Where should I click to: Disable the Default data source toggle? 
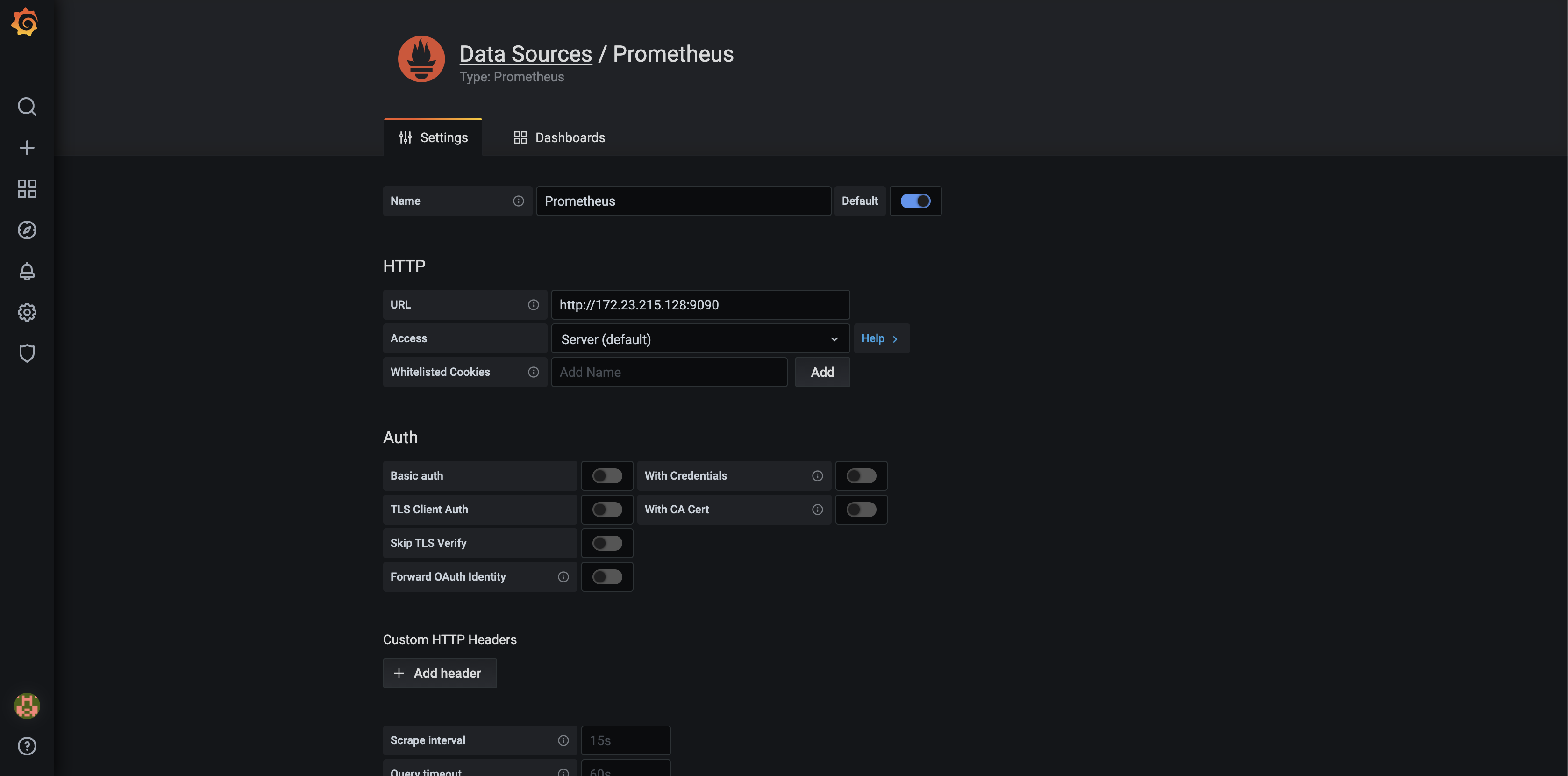[915, 201]
